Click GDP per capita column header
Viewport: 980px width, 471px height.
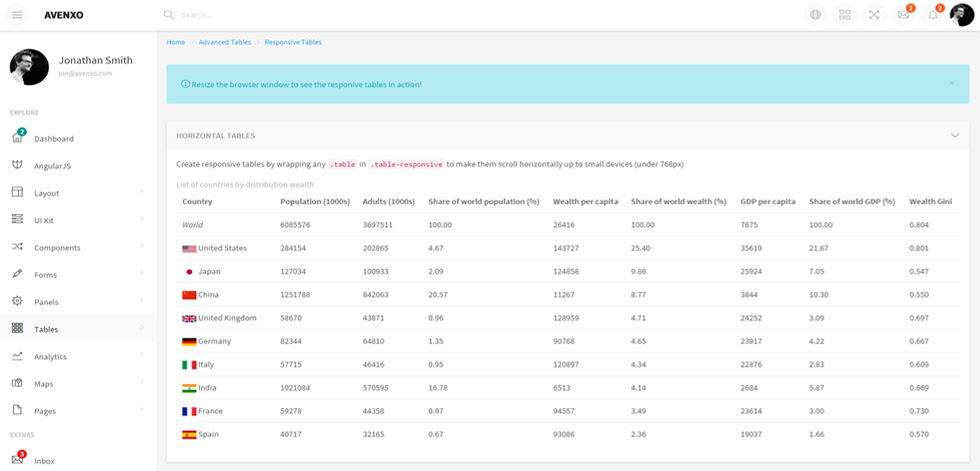click(x=768, y=201)
